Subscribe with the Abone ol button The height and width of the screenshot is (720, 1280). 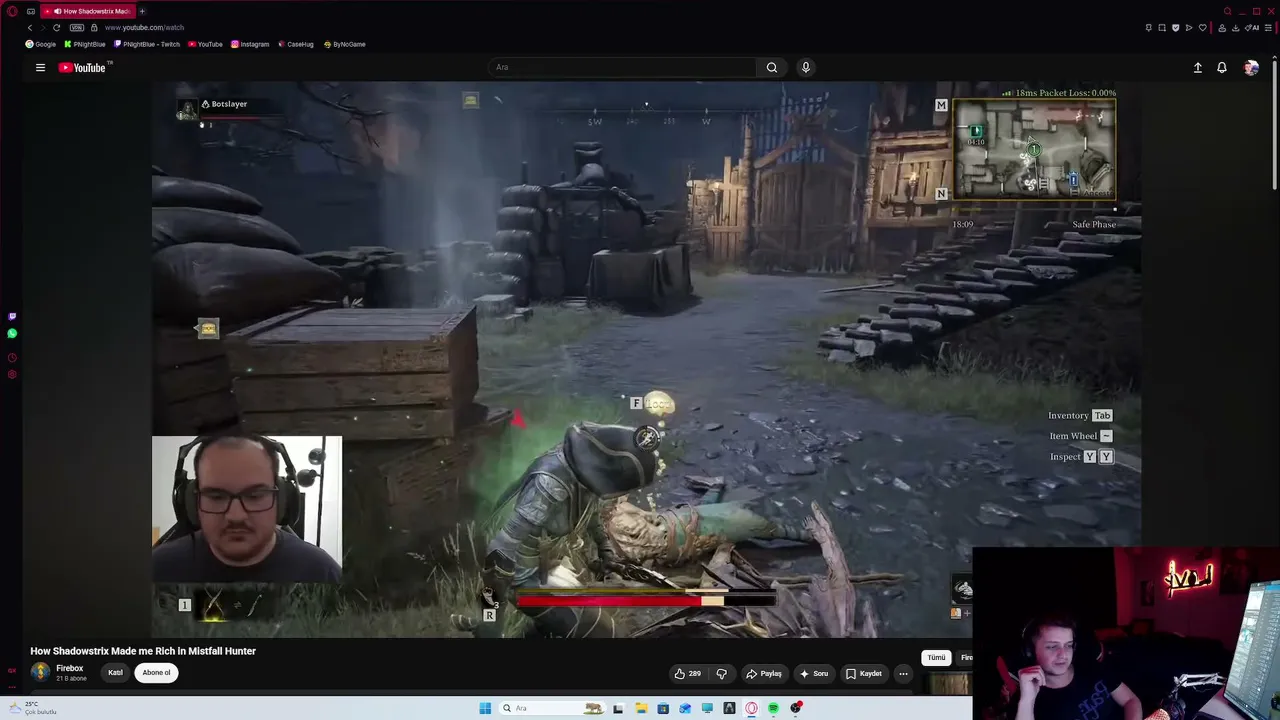coord(156,673)
